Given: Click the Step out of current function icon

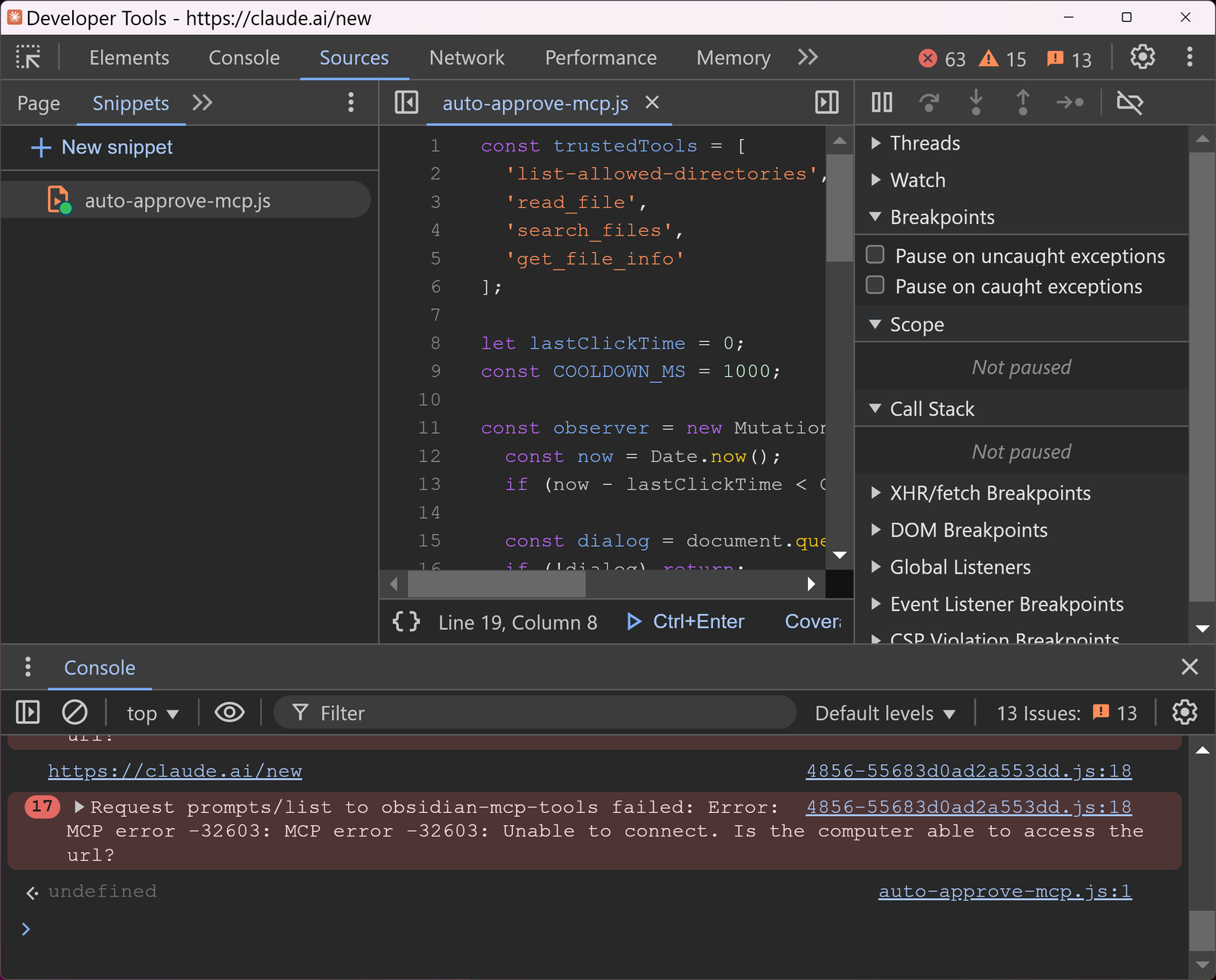Looking at the screenshot, I should (1023, 103).
